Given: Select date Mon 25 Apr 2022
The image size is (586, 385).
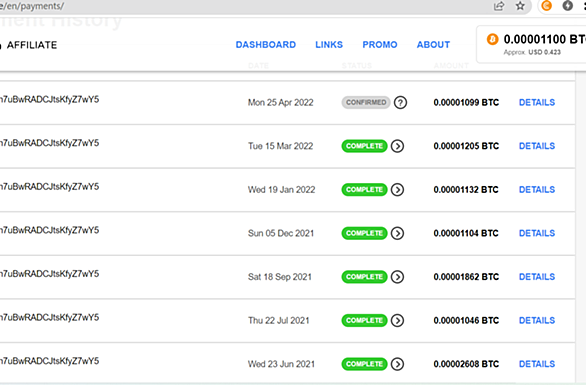Looking at the screenshot, I should pyautogui.click(x=281, y=102).
